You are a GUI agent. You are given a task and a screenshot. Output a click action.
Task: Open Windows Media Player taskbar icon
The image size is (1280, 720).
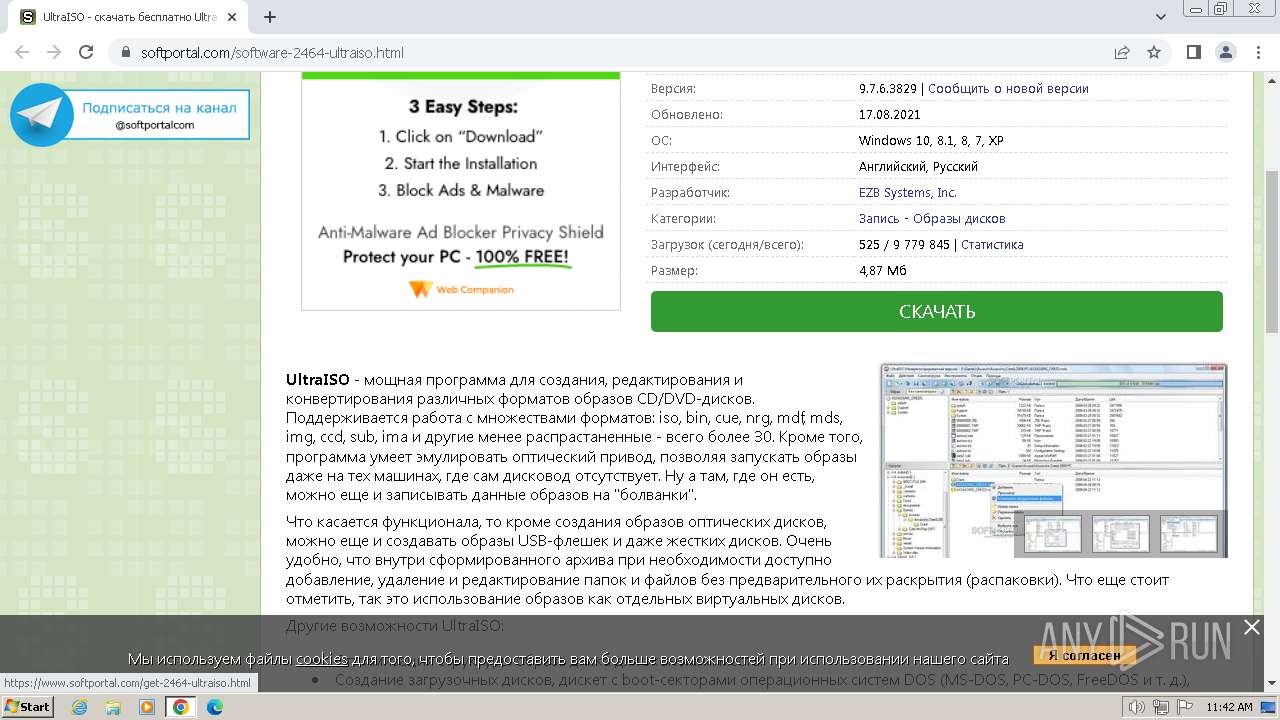147,706
